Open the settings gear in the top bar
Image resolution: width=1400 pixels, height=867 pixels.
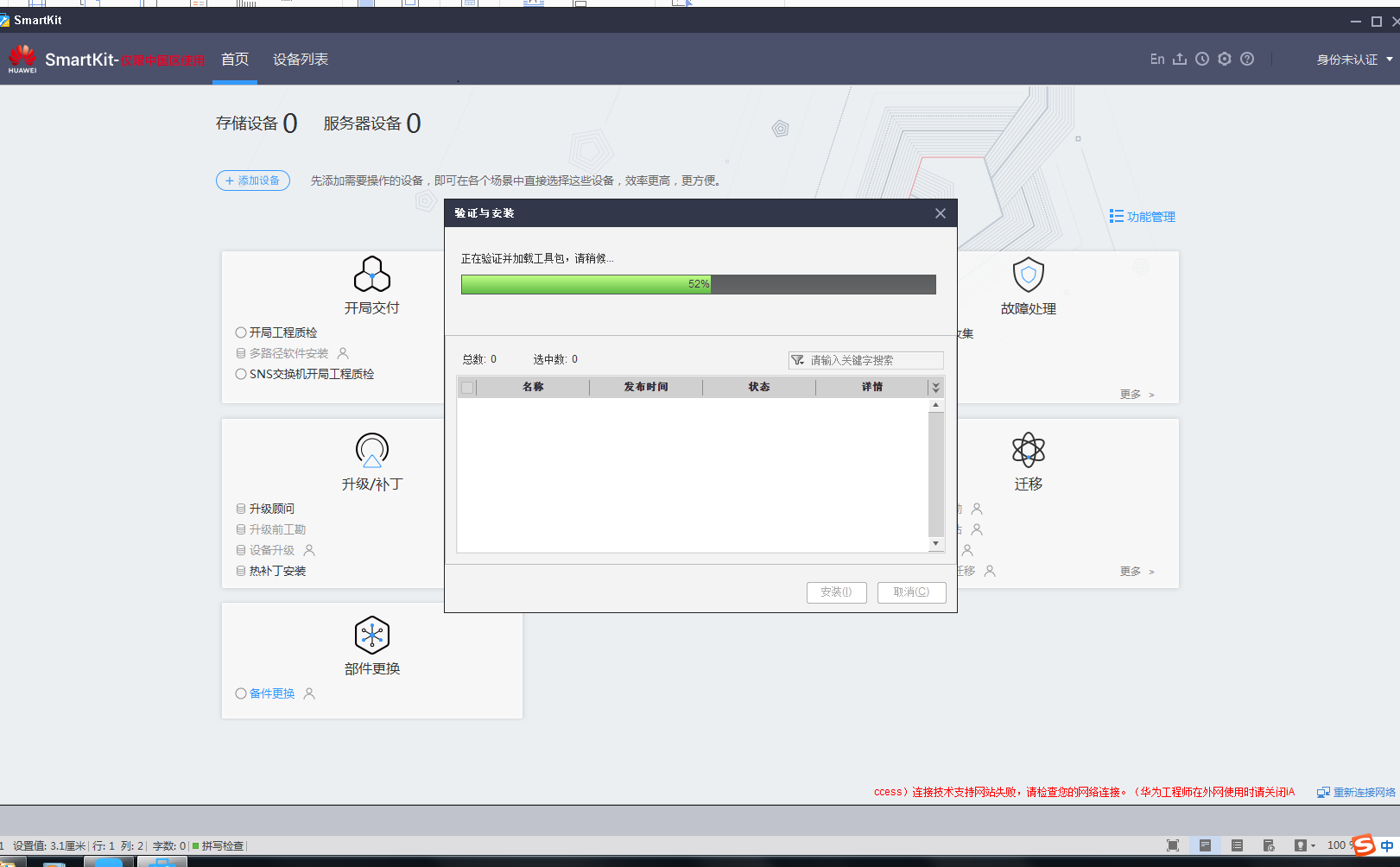pos(1224,59)
